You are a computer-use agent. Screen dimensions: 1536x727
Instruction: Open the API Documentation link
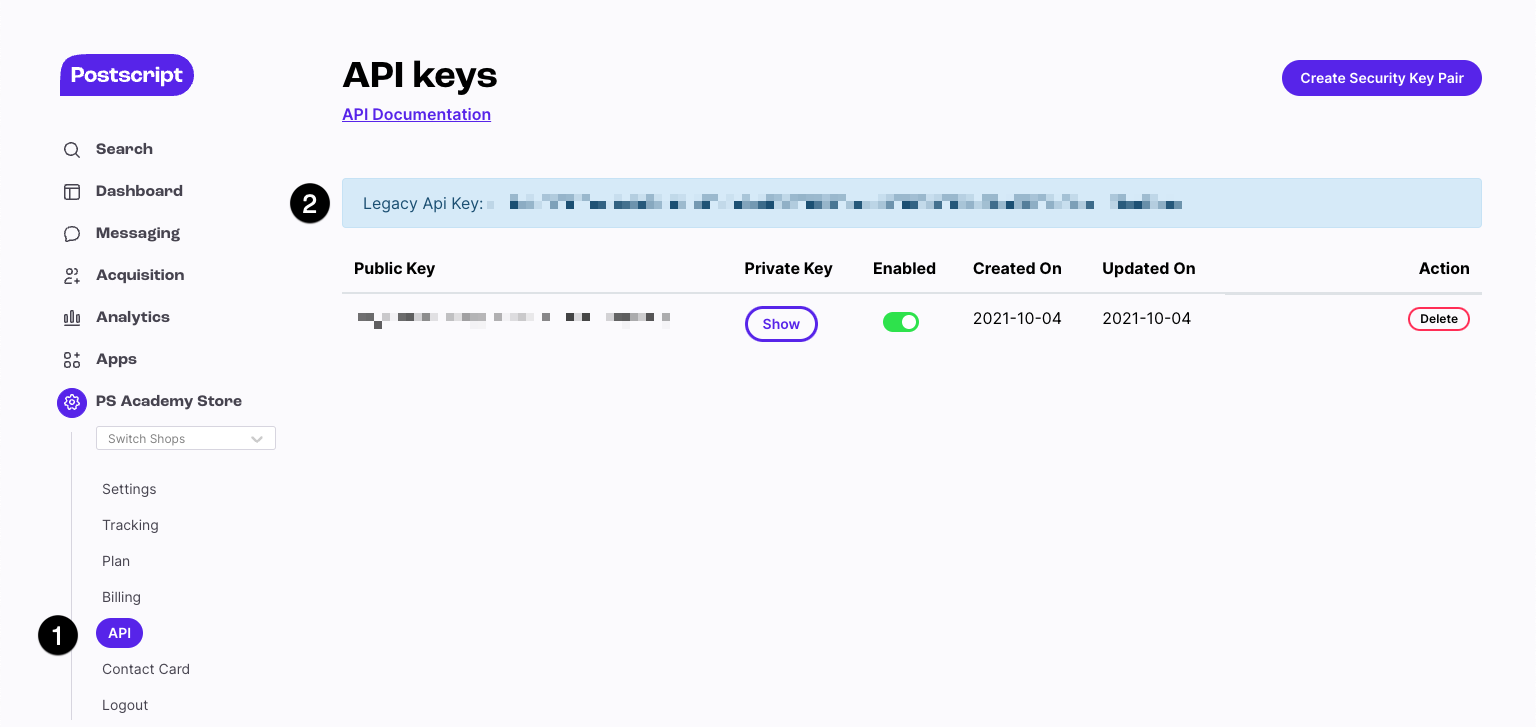coord(416,114)
